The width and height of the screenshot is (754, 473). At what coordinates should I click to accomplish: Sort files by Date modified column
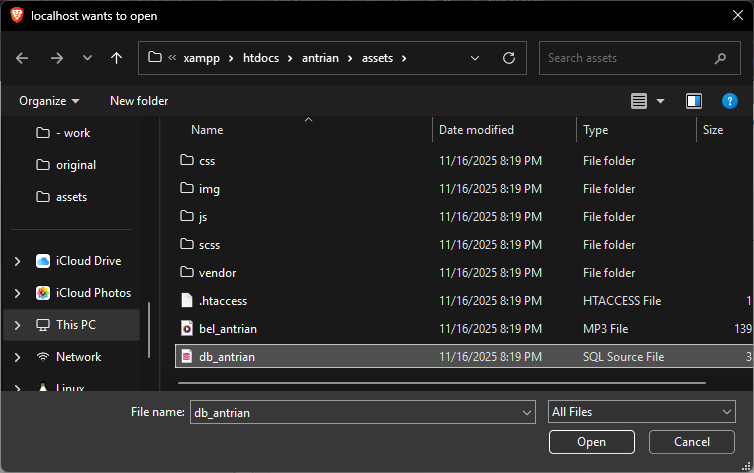tap(476, 130)
